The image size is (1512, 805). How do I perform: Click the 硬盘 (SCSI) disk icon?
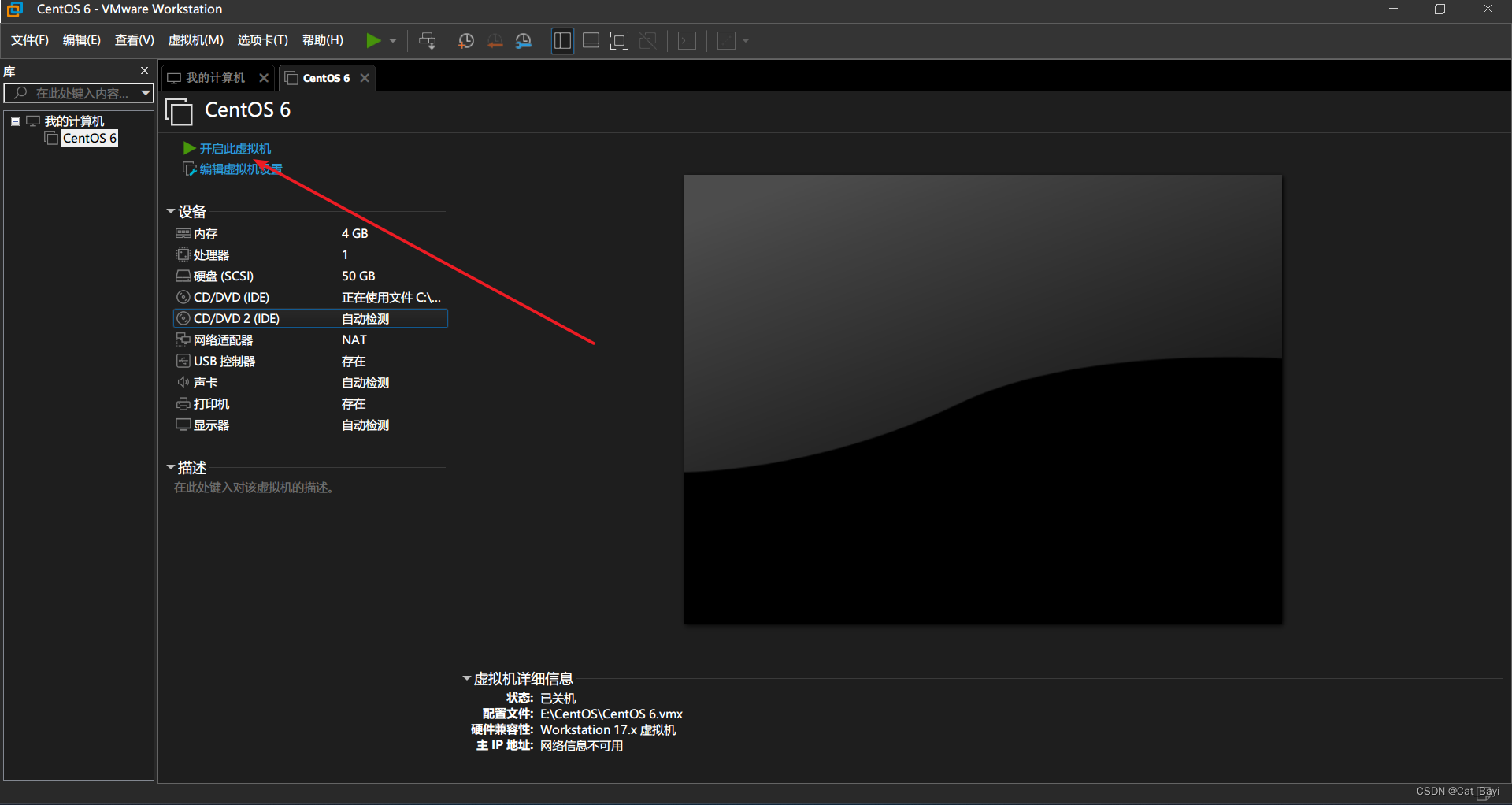coord(183,276)
